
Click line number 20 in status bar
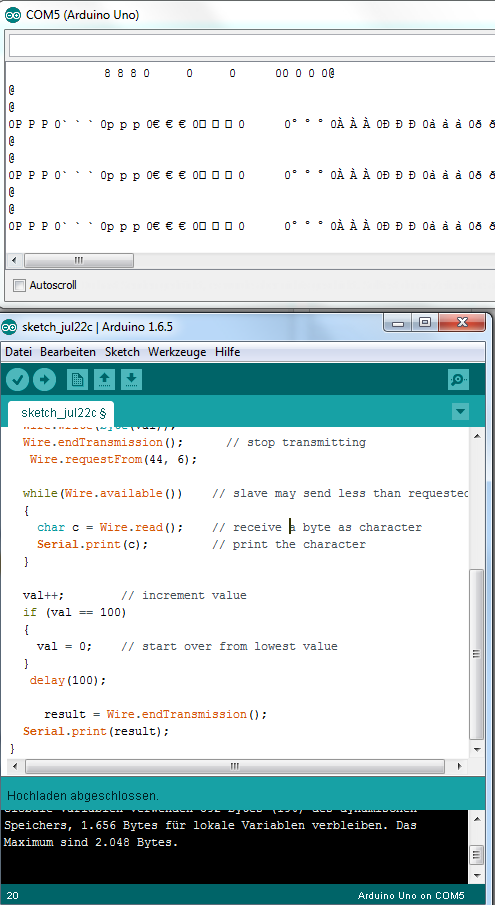click(13, 896)
